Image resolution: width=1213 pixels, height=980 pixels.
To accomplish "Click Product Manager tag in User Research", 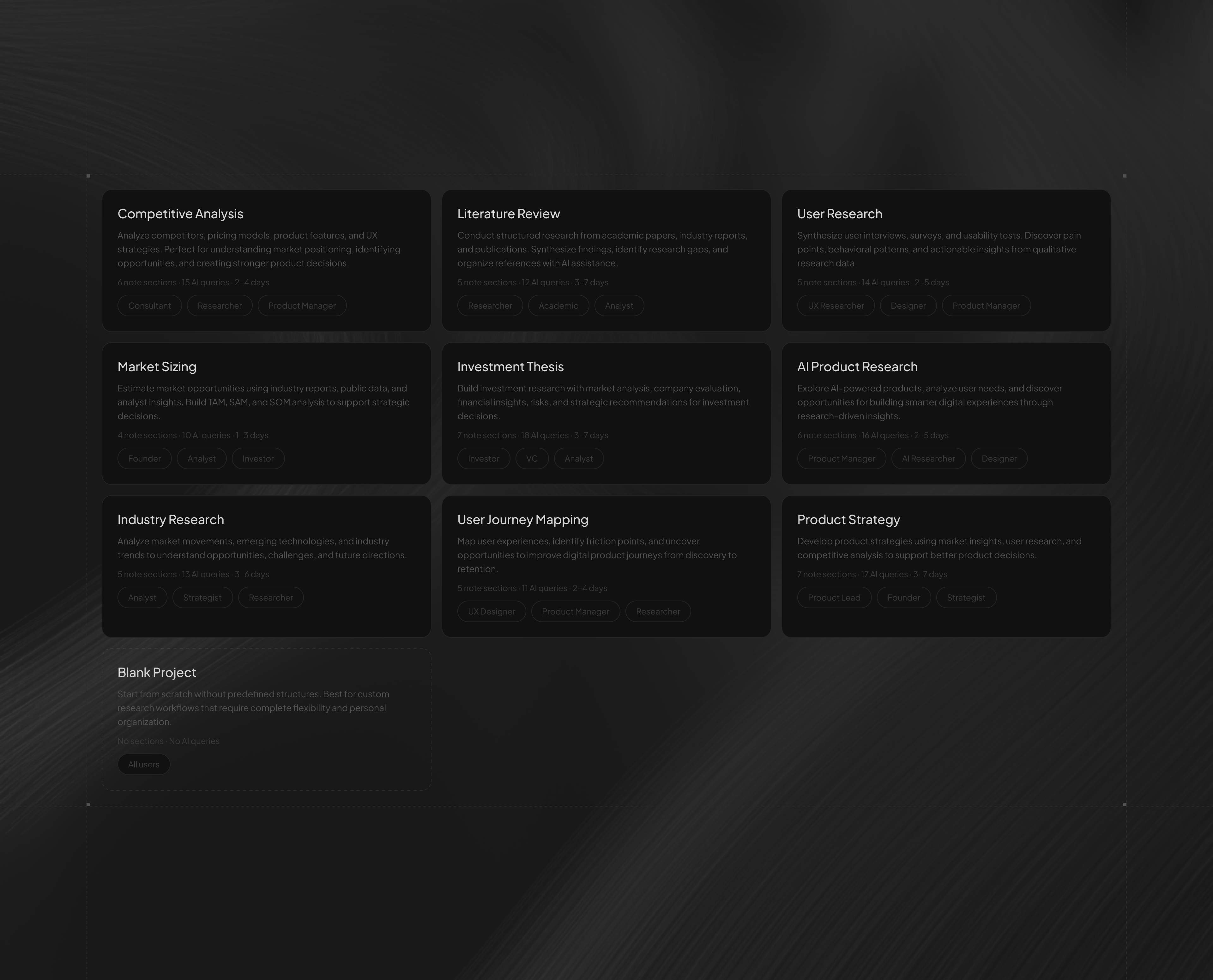I will (x=986, y=305).
